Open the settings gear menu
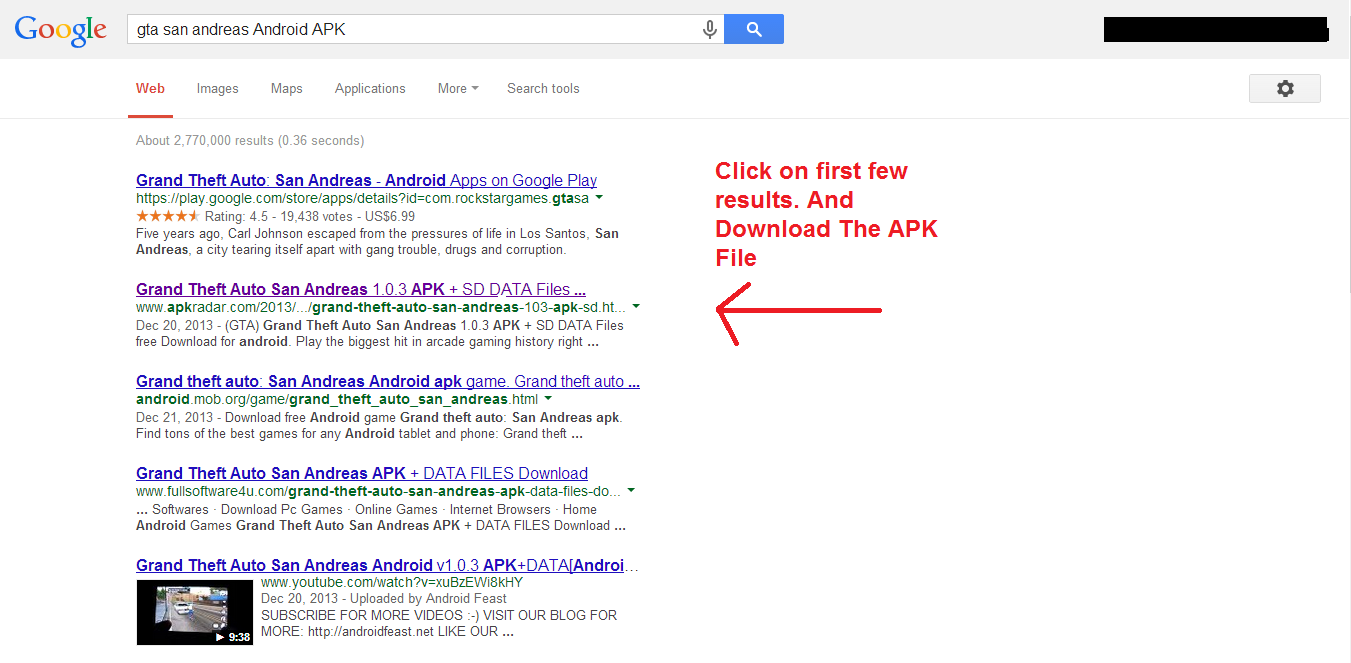 pos(1285,88)
